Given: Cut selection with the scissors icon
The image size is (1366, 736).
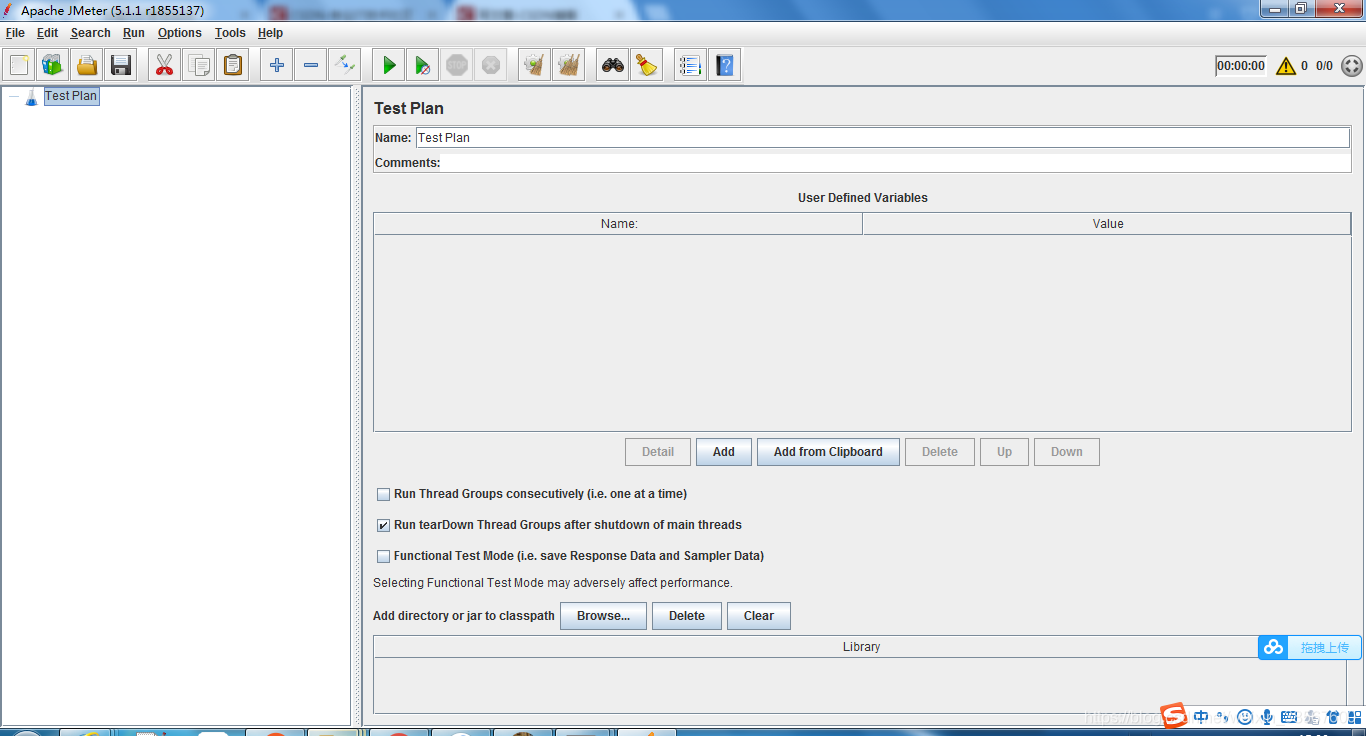Looking at the screenshot, I should pos(164,66).
